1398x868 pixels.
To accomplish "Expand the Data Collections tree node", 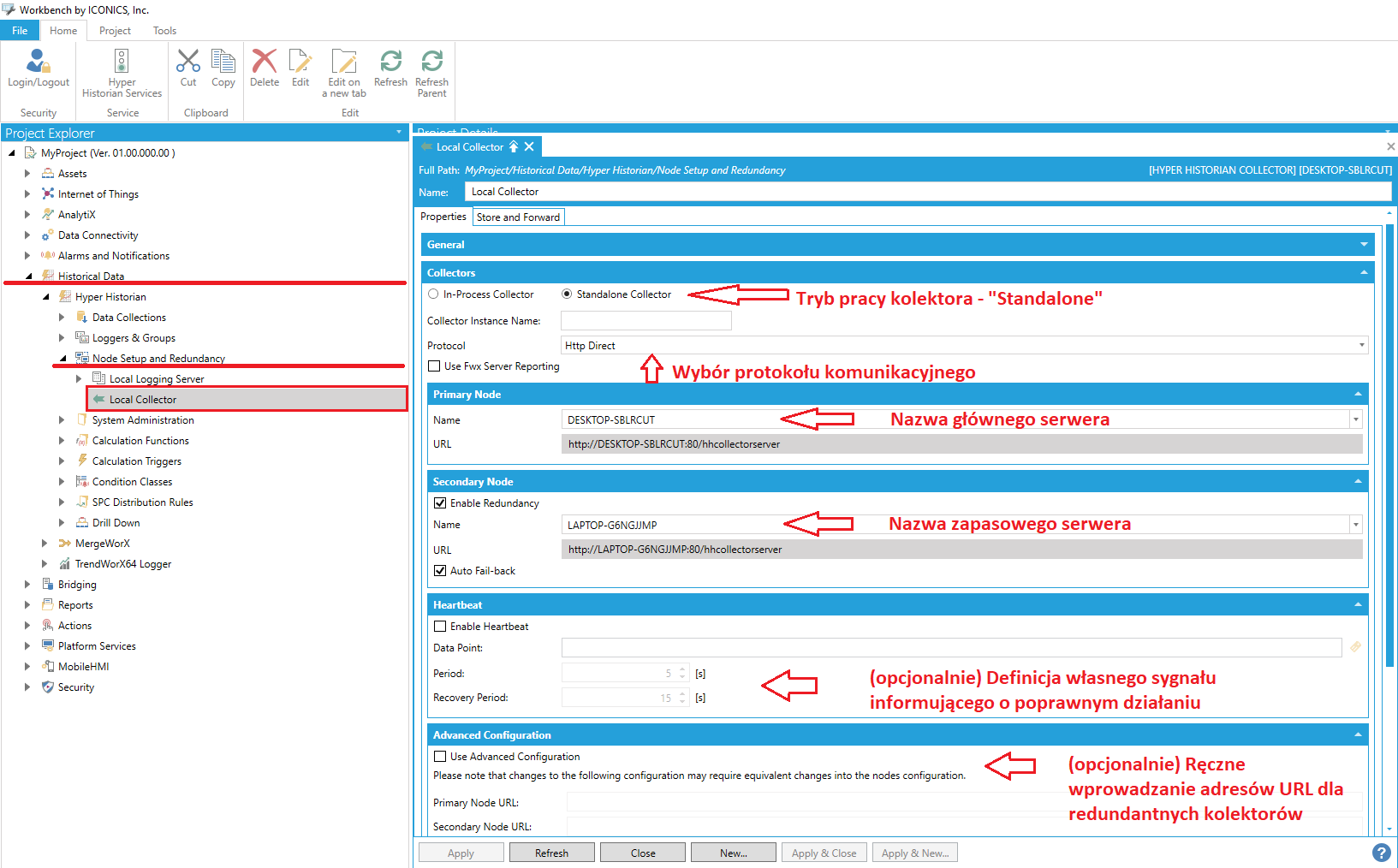I will (x=61, y=317).
